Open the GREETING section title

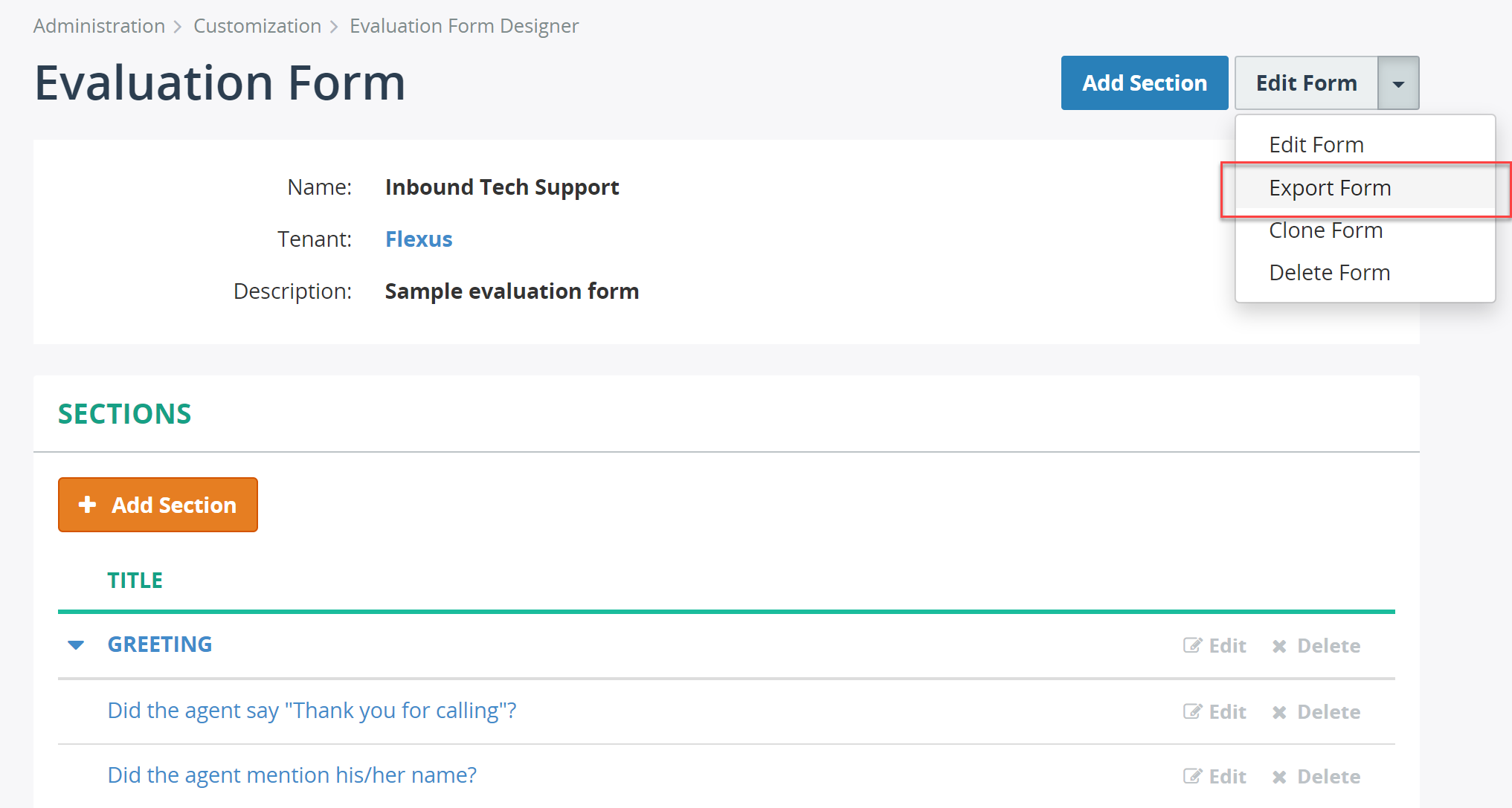(x=160, y=644)
